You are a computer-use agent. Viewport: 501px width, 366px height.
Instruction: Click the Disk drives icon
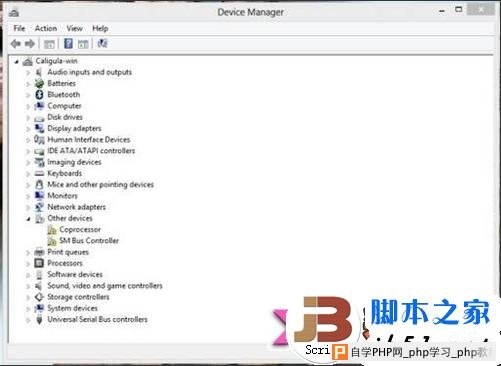[x=39, y=118]
